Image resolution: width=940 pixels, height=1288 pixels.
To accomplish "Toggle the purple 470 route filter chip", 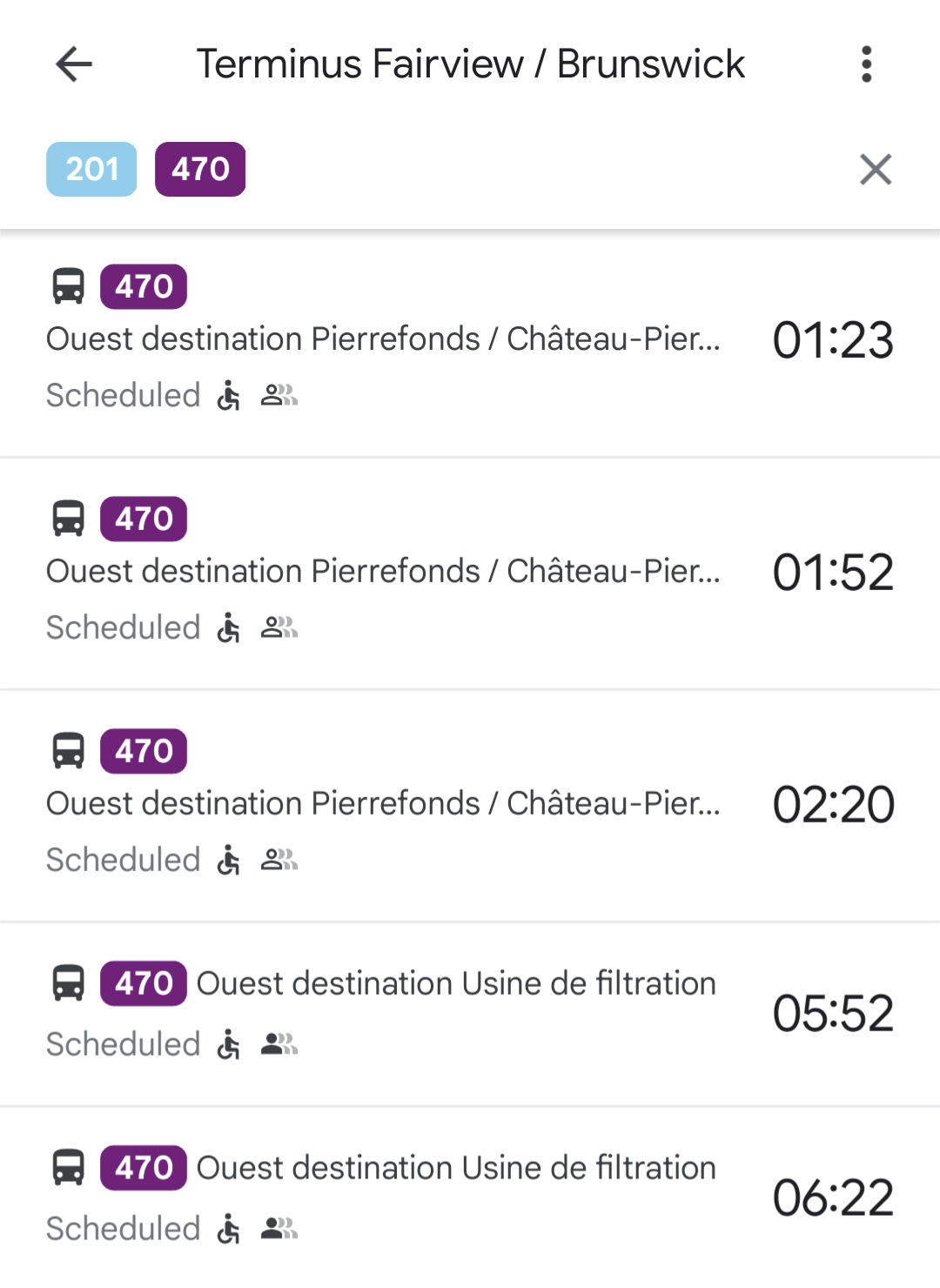I will coord(200,169).
